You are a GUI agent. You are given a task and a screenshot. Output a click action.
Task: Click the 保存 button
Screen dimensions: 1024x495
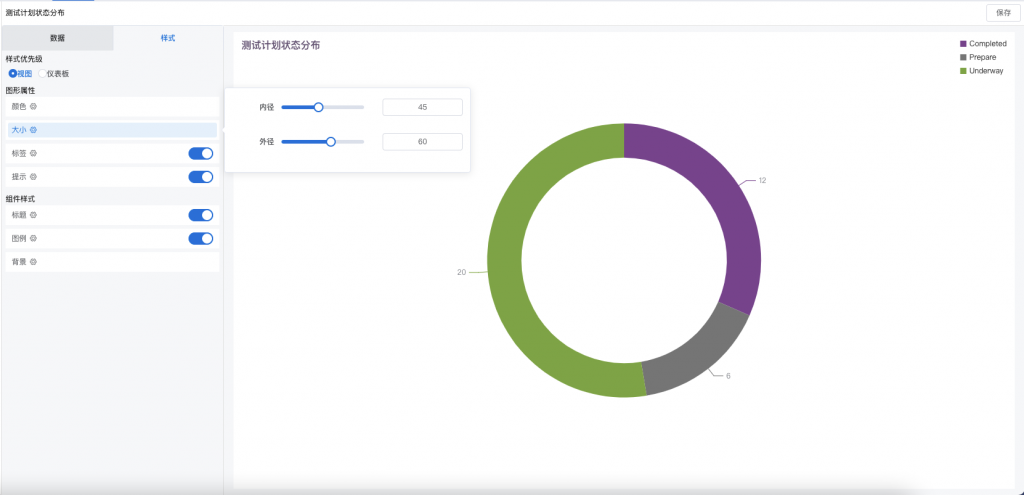pos(1003,12)
